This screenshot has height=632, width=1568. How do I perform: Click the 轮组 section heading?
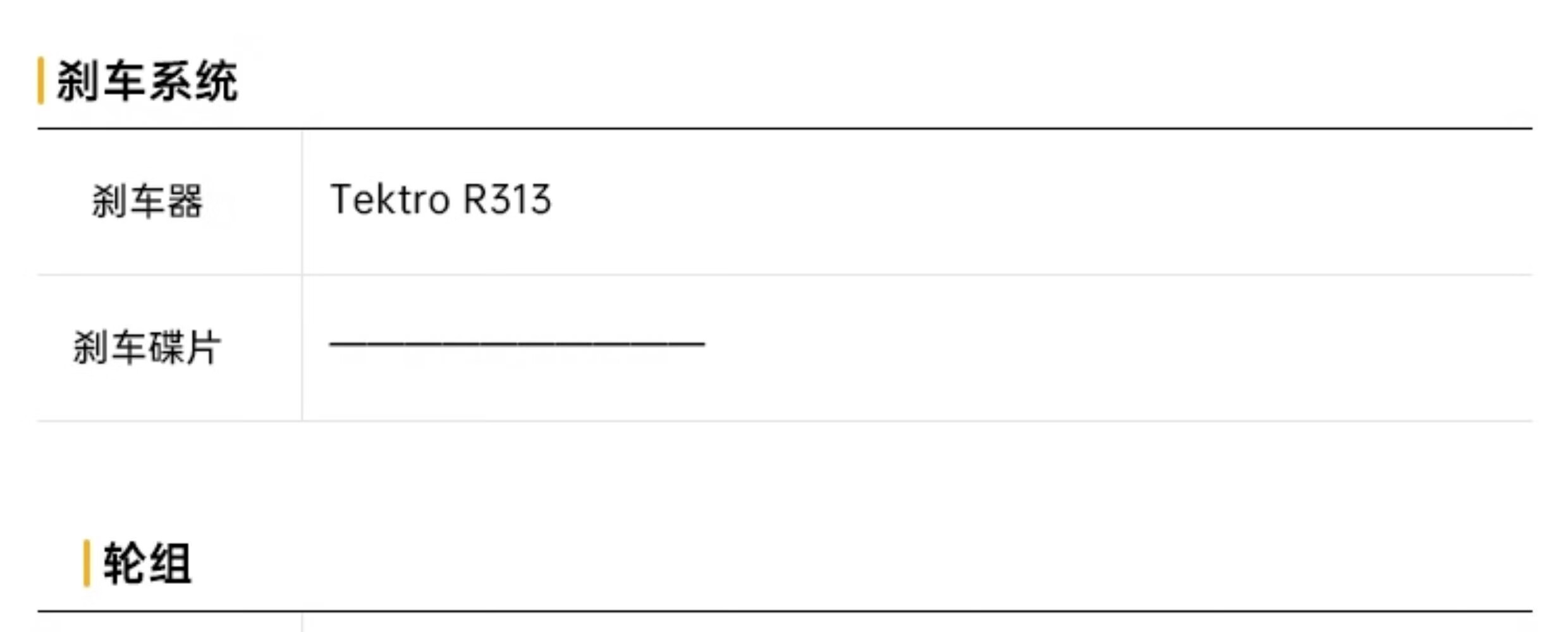[147, 563]
